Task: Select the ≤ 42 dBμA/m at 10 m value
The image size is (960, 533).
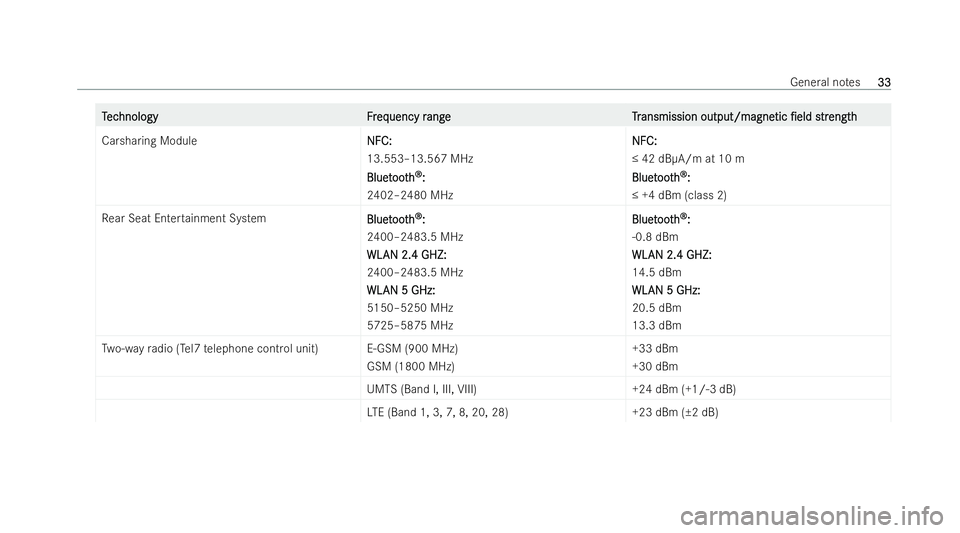Action: coord(688,158)
